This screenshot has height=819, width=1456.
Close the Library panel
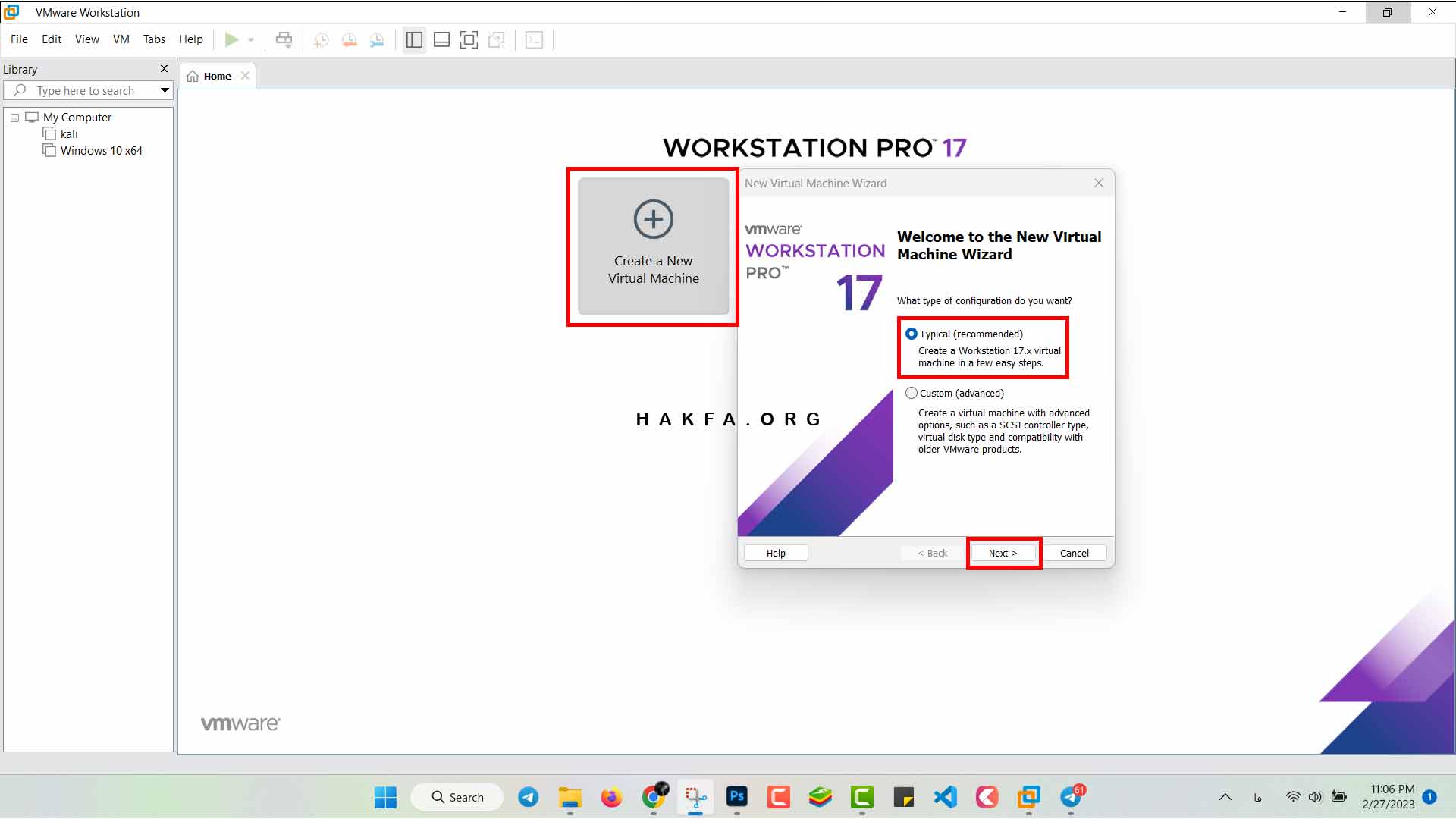pos(164,68)
